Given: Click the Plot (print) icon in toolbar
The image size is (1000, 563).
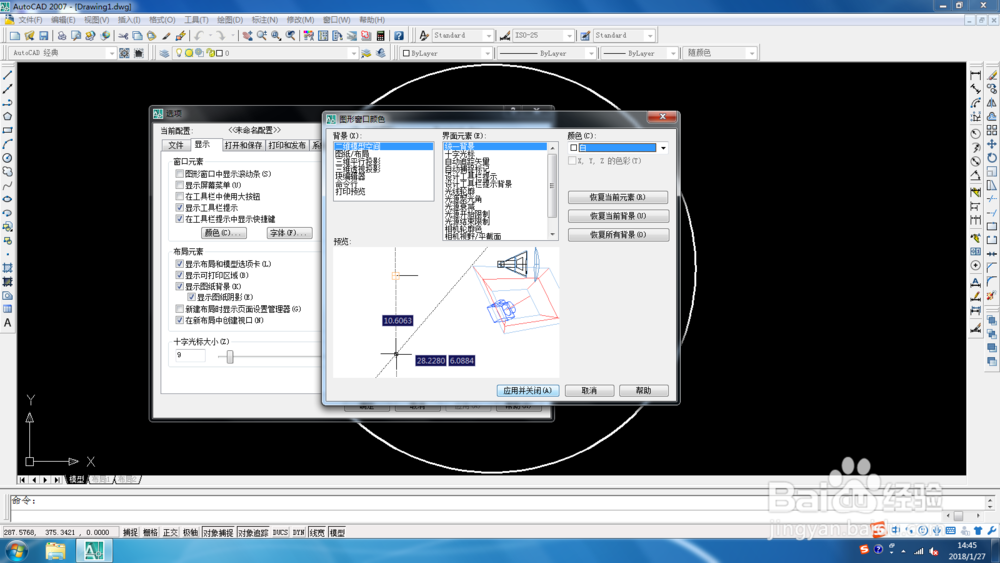Looking at the screenshot, I should (x=62, y=36).
